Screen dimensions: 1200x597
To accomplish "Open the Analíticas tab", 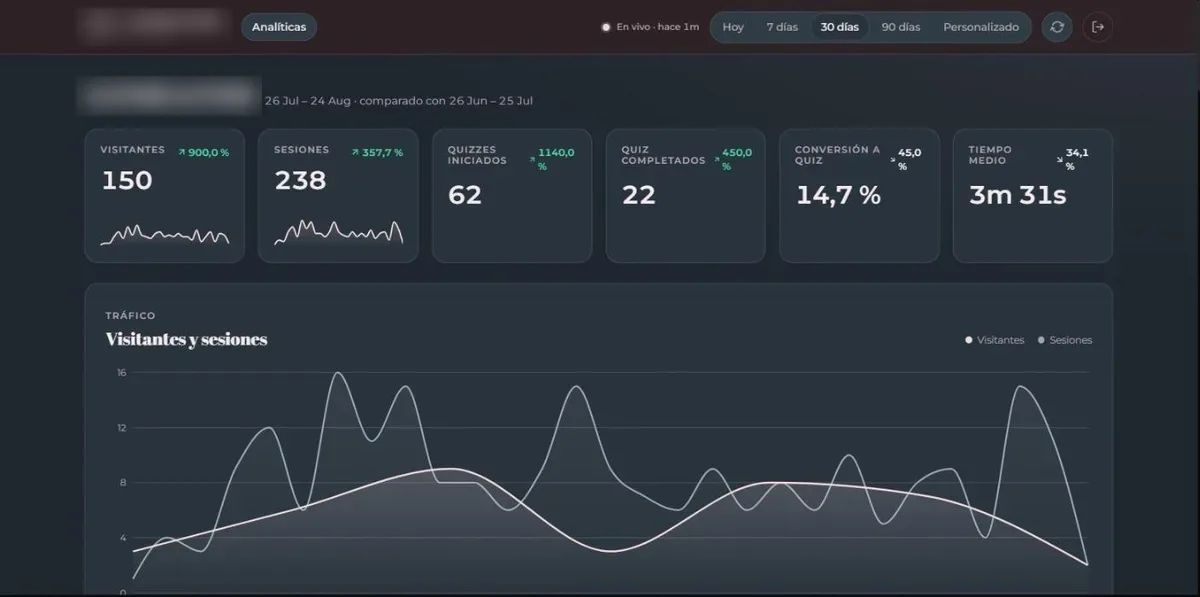I will coord(279,27).
